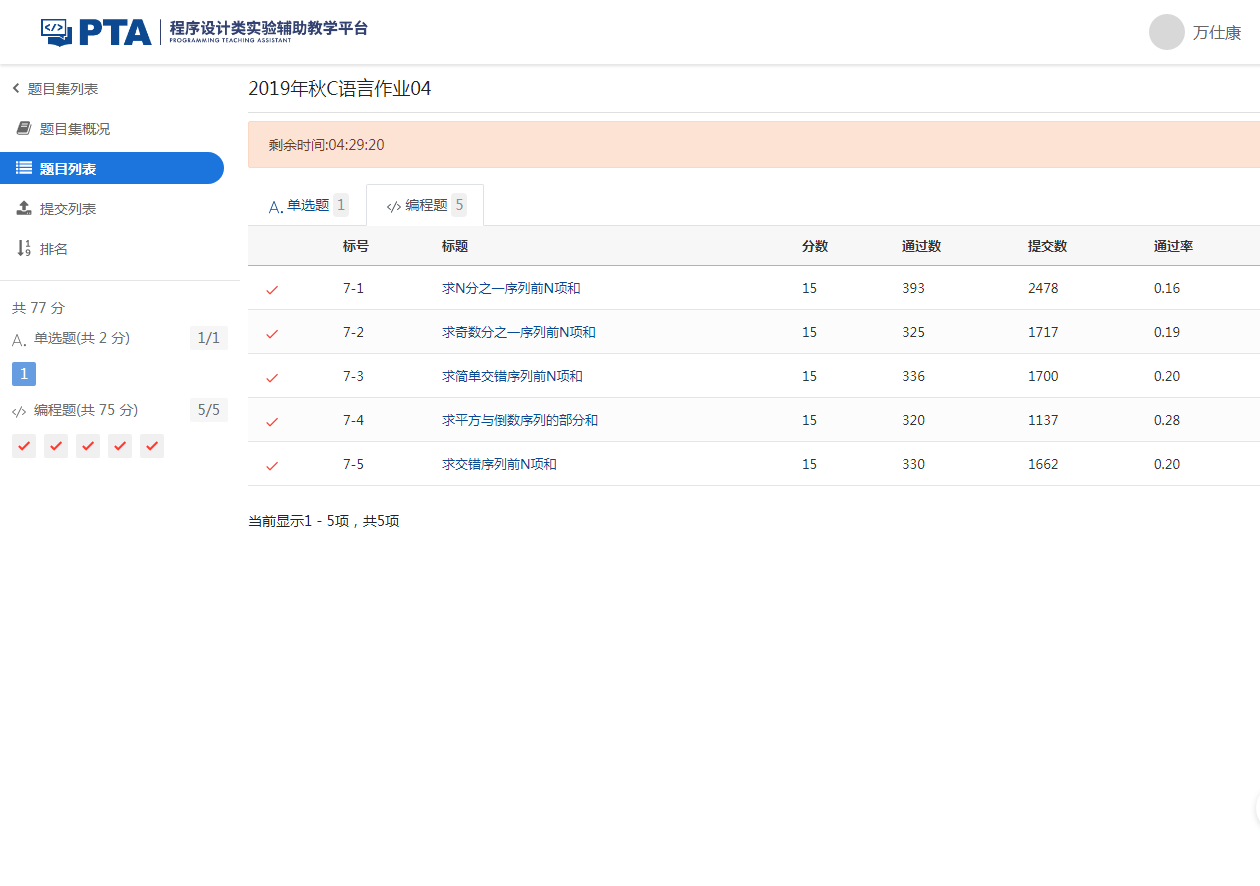Click the red checkmark in row 7-5
Screen dimensions: 1260x886
tap(272, 465)
